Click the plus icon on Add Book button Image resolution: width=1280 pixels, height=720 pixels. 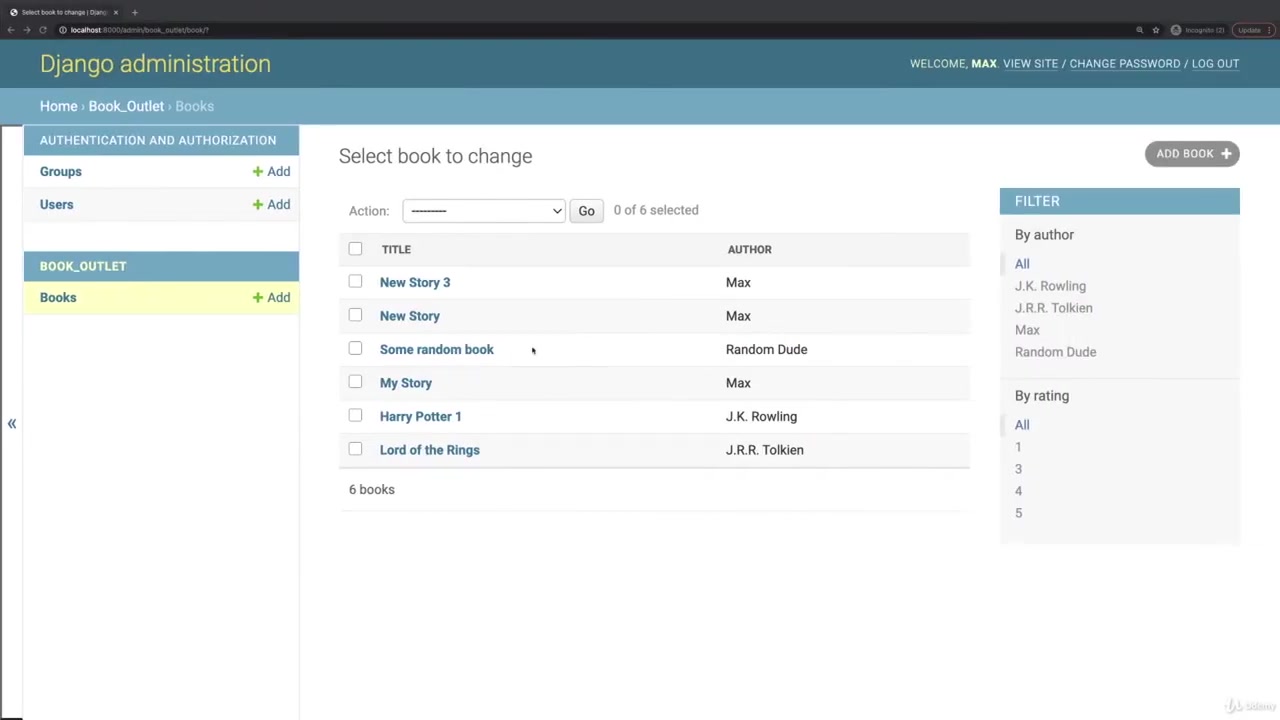pyautogui.click(x=1226, y=154)
